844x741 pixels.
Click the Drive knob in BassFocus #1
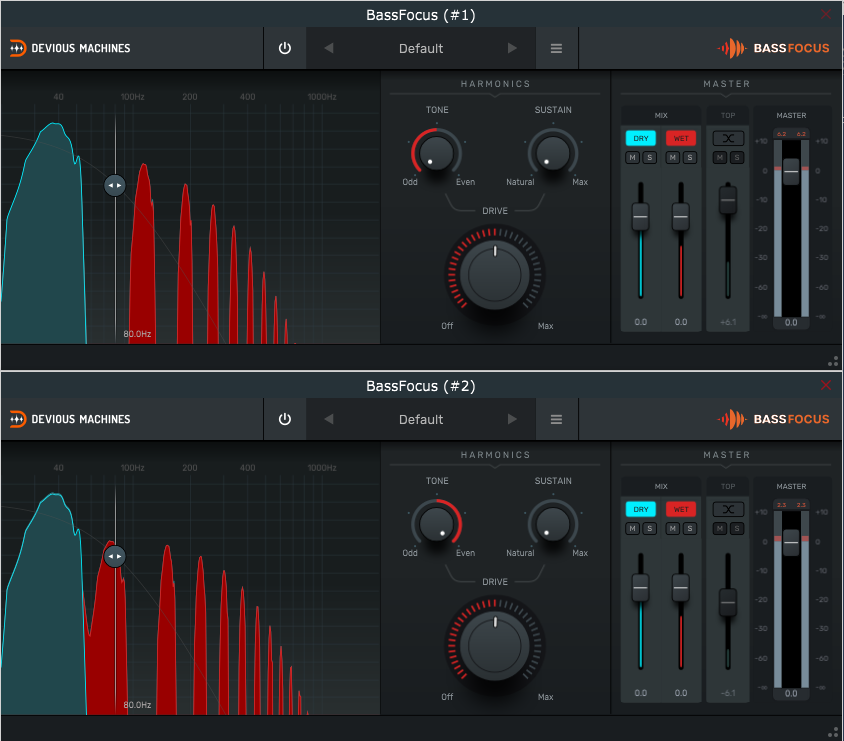click(x=495, y=274)
